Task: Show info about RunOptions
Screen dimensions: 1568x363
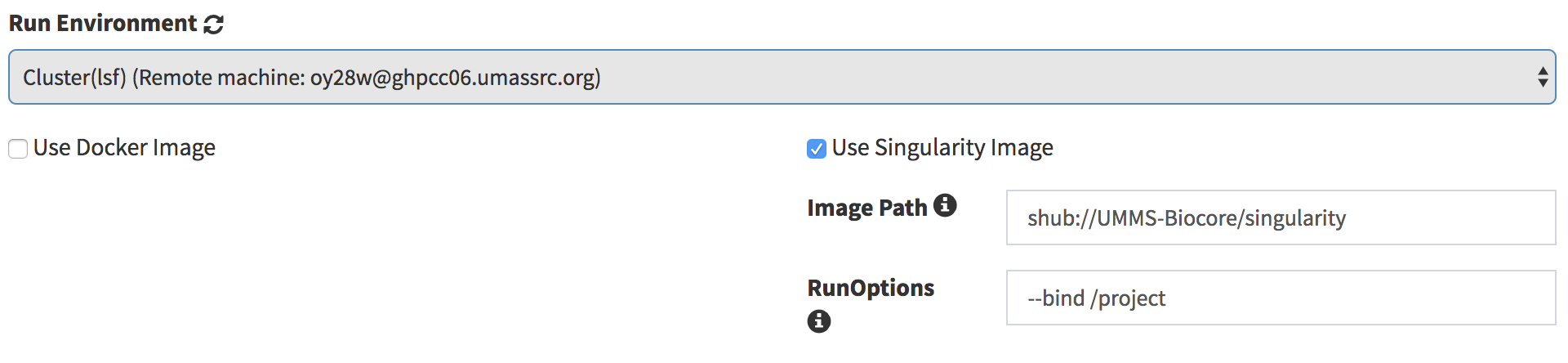Action: click(x=819, y=321)
